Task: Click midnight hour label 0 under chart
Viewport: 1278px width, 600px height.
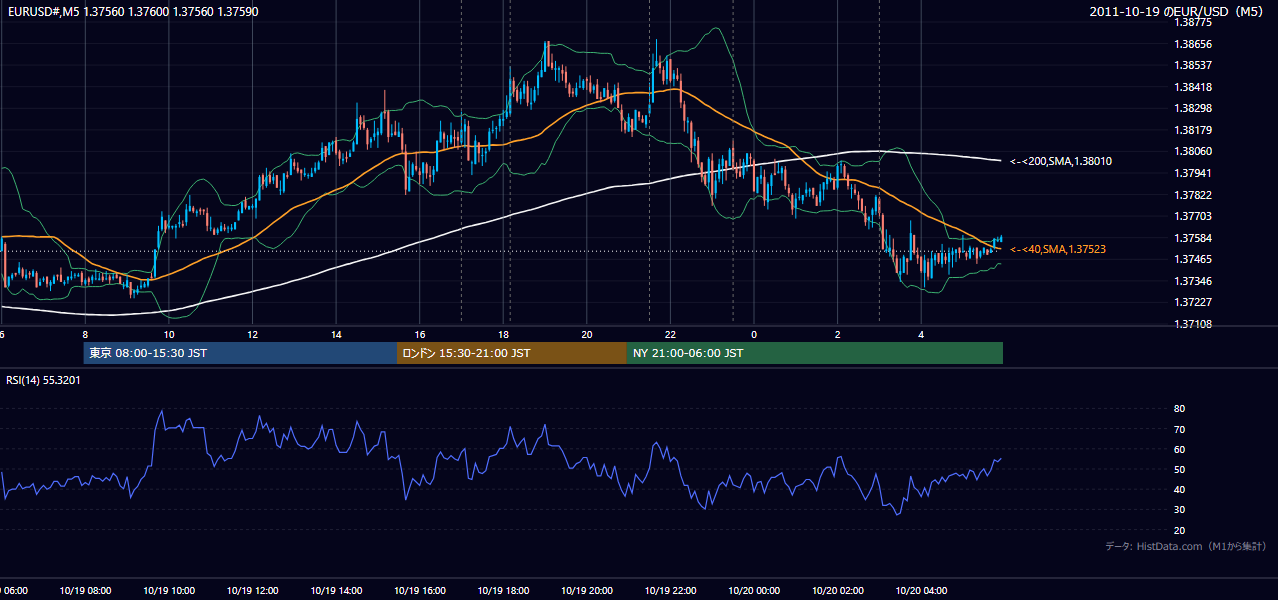Action: [754, 334]
